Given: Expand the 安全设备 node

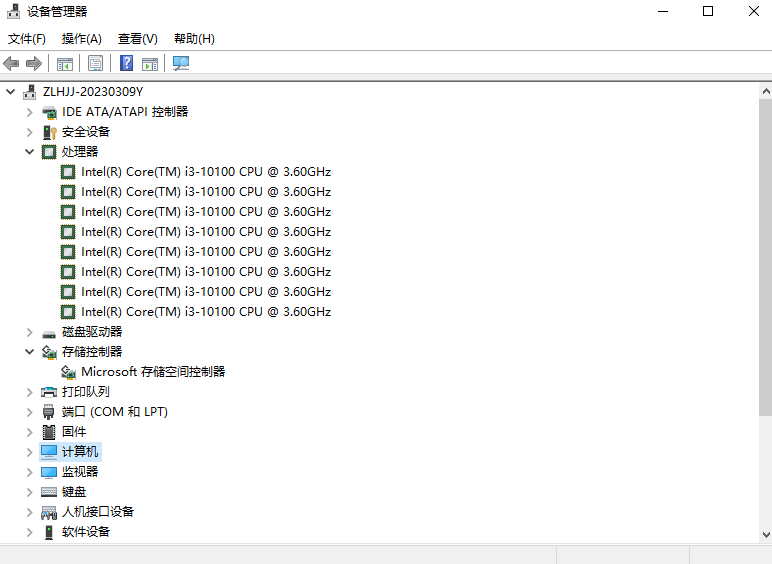Looking at the screenshot, I should (x=30, y=132).
